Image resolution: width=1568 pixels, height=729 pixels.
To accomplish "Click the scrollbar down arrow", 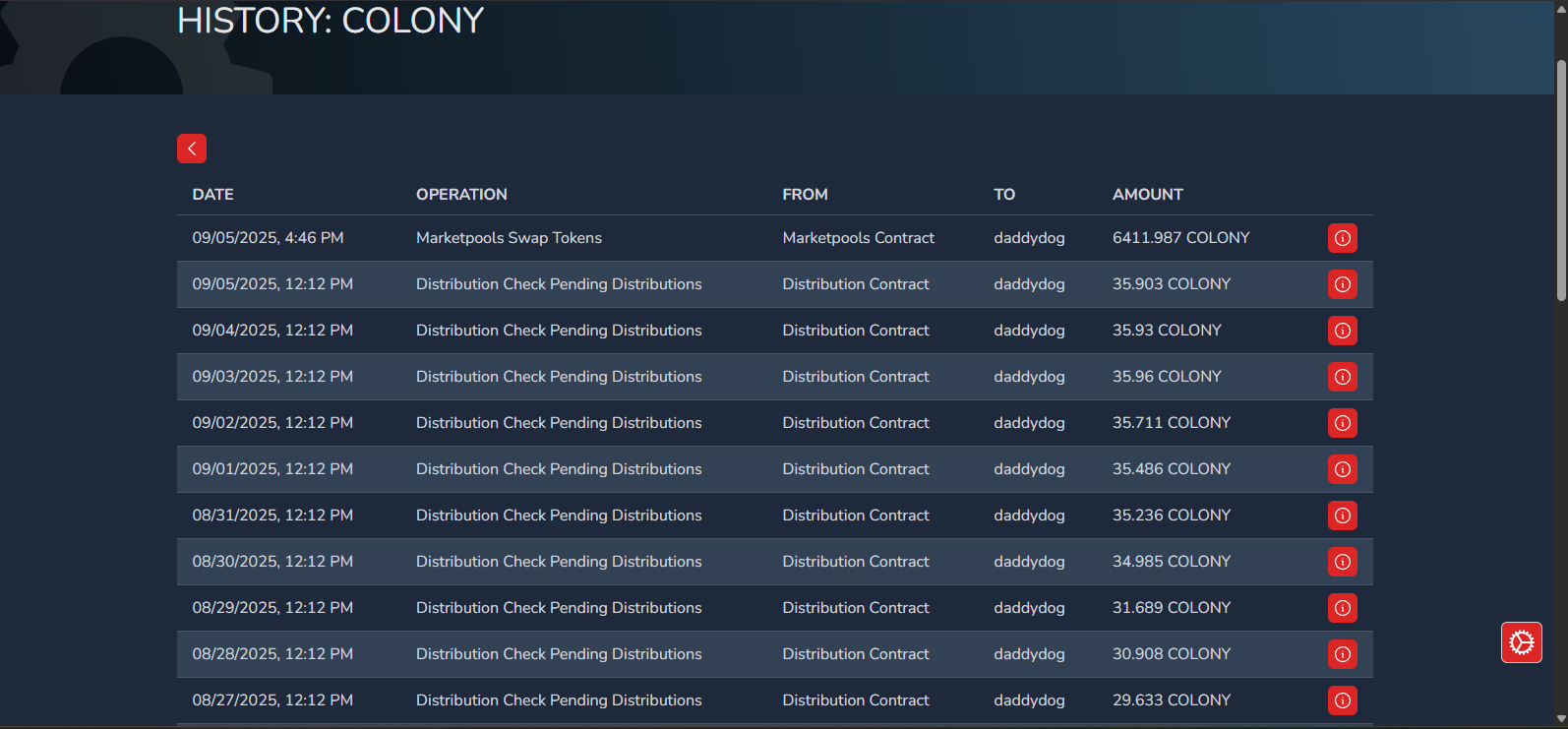I will [1561, 720].
